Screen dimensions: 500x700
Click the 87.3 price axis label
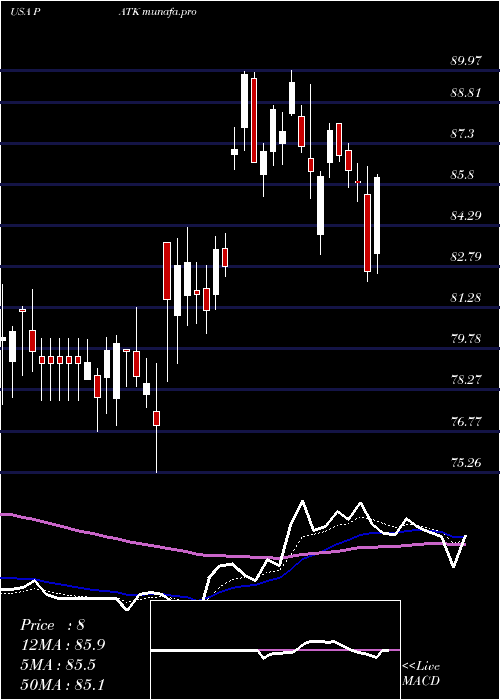point(462,134)
